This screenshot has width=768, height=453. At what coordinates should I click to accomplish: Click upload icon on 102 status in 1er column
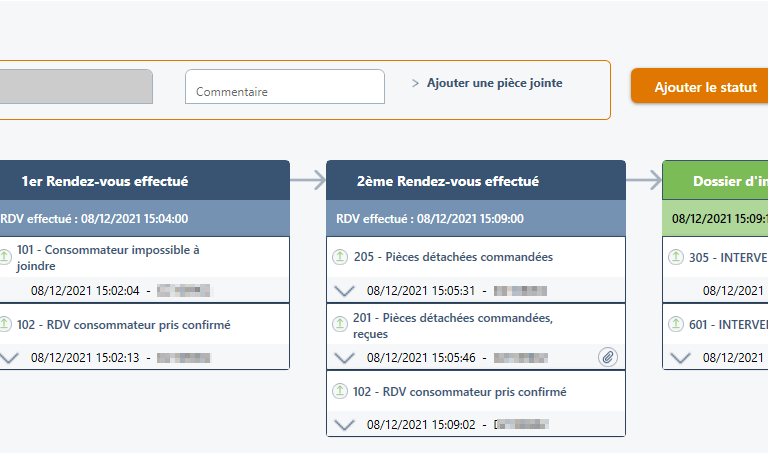click(x=4, y=324)
